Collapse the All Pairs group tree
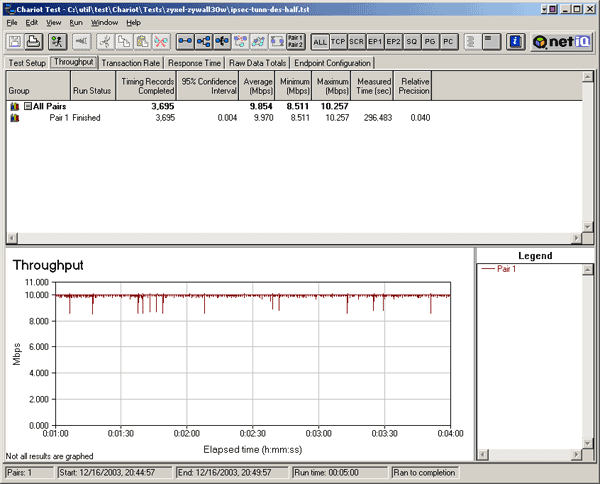Viewport: 600px width, 484px height. (29, 105)
